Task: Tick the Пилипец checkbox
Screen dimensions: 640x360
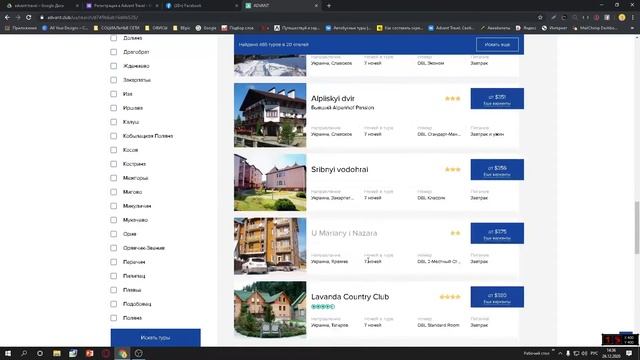Action: coord(113,276)
